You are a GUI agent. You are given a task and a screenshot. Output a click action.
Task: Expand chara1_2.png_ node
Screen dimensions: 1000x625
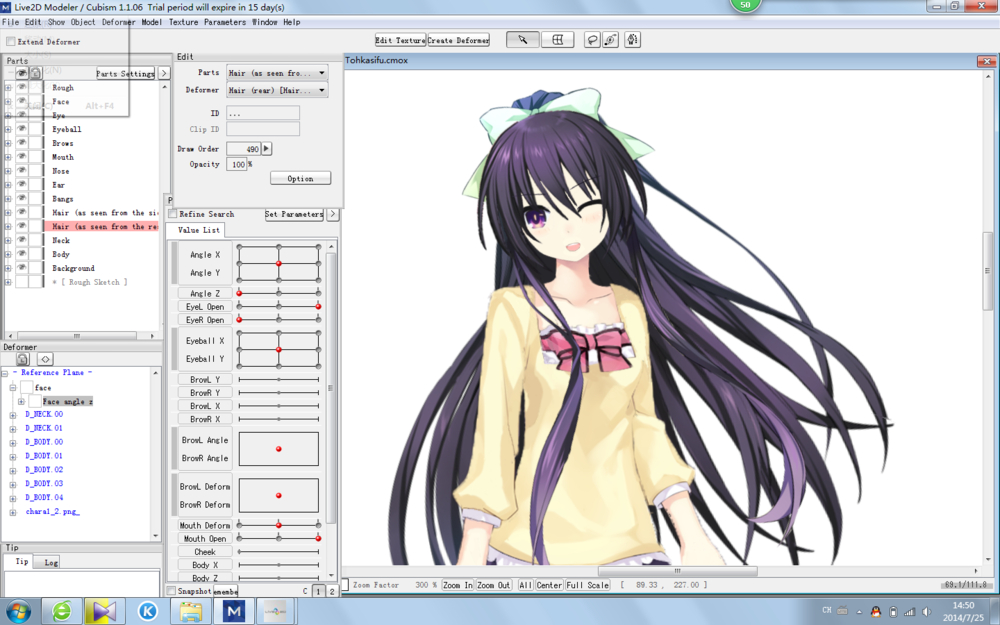click(x=13, y=512)
